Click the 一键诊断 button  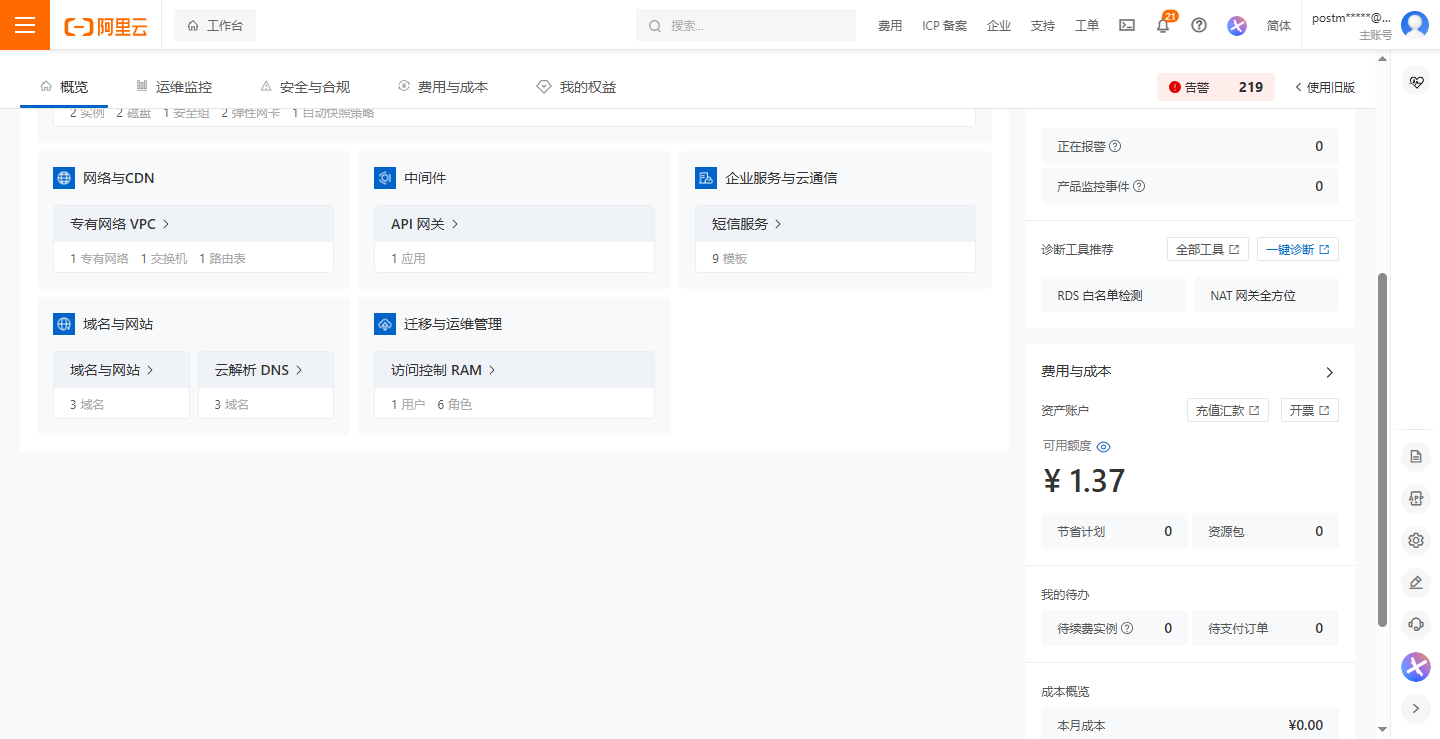[1297, 249]
